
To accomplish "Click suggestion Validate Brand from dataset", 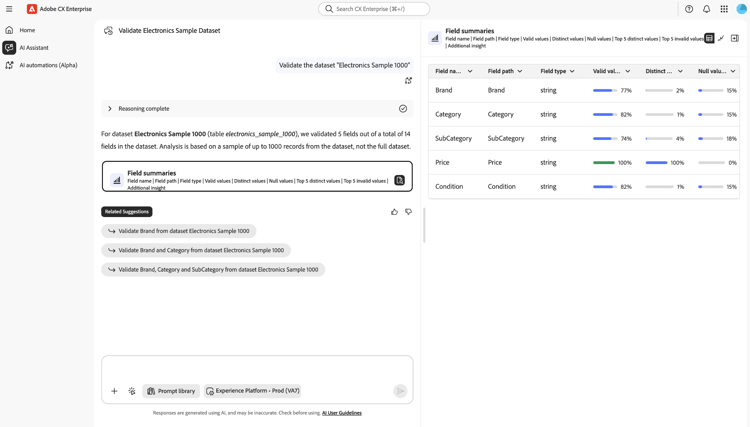I will 178,231.
